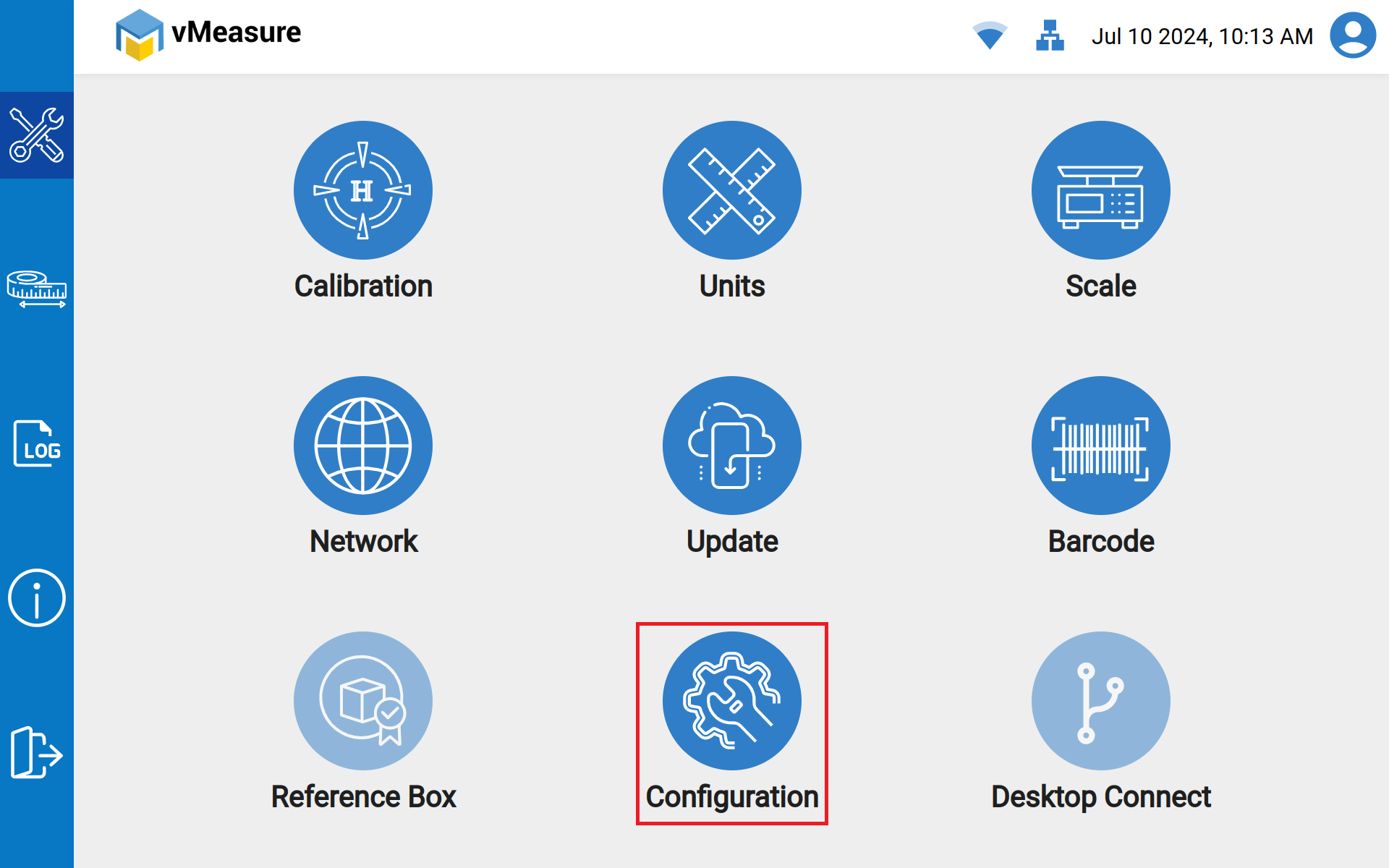1389x868 pixels.
Task: Open the Calibration settings icon
Action: (x=363, y=190)
